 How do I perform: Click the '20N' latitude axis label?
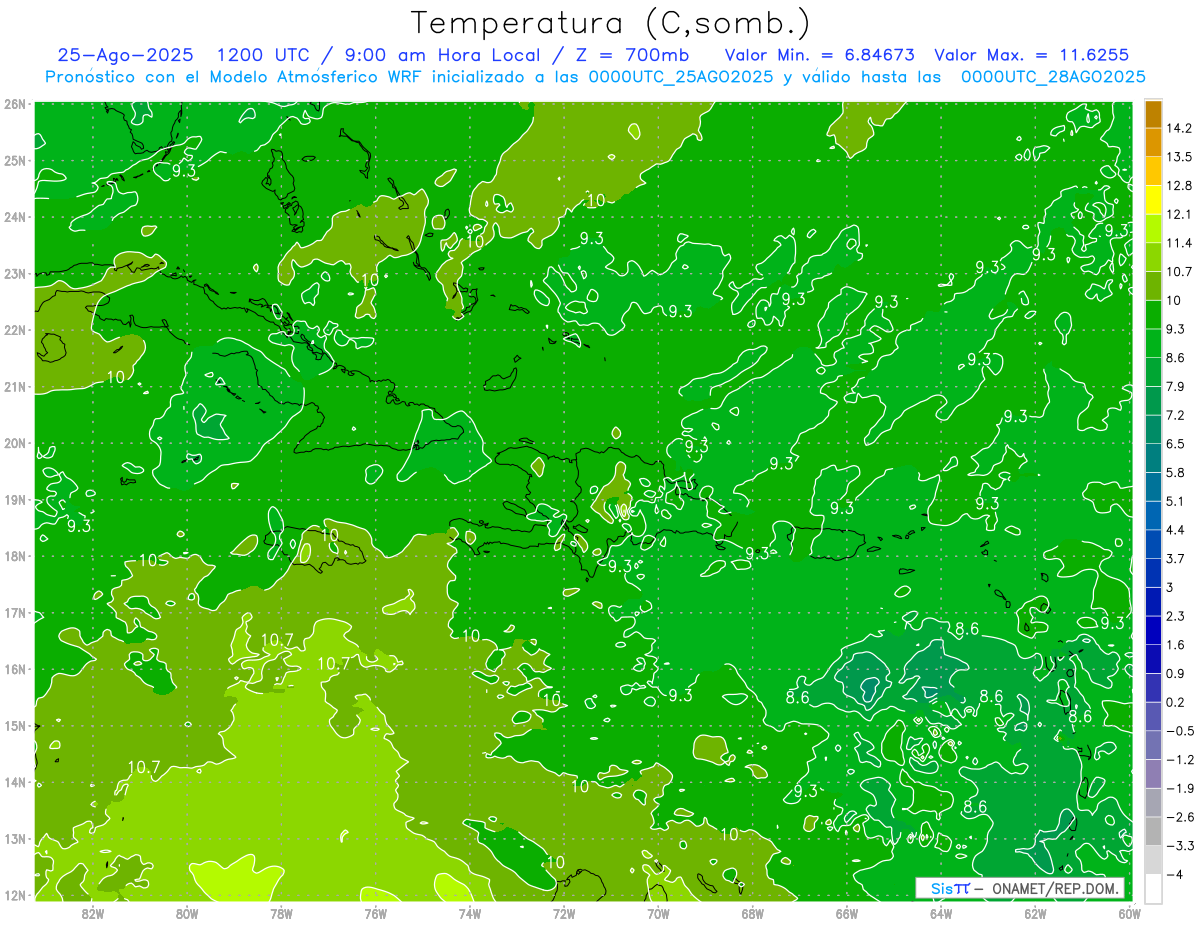click(15, 443)
